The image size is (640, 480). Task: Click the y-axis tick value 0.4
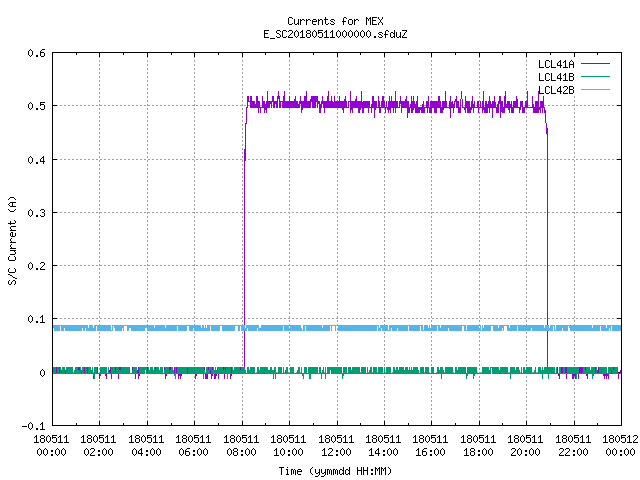pyautogui.click(x=37, y=160)
